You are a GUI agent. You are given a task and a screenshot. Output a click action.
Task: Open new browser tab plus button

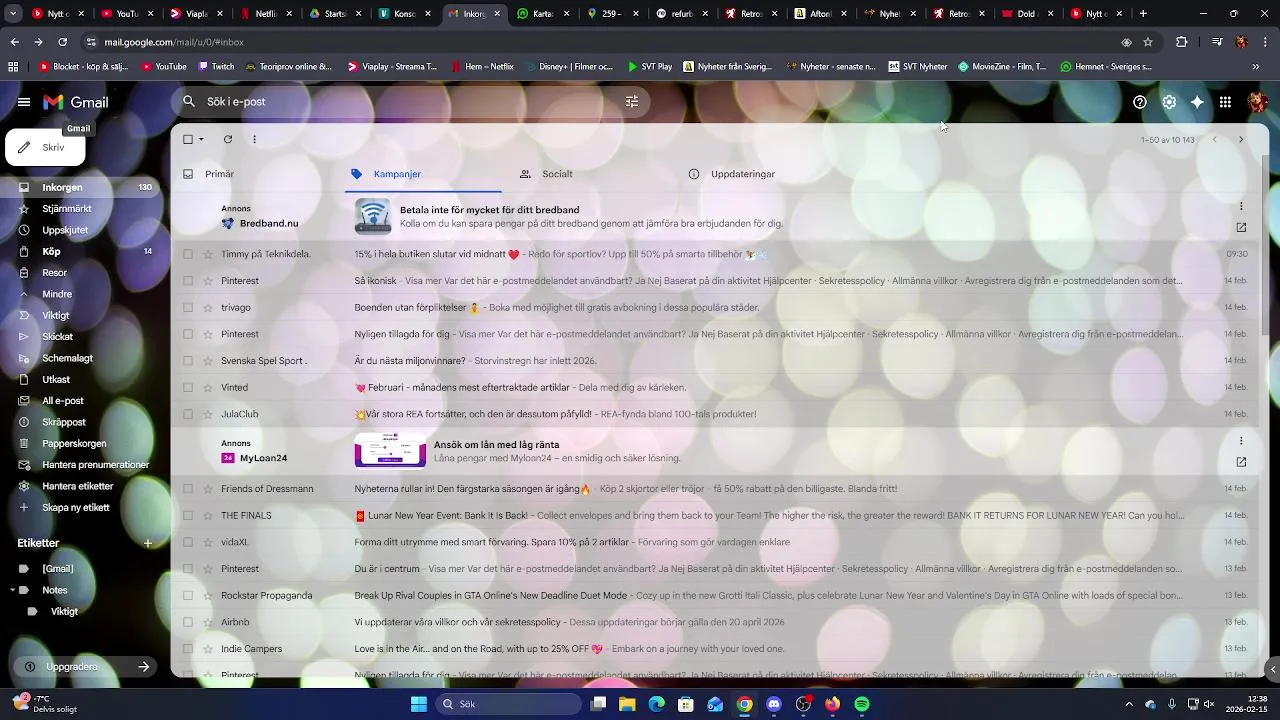pyautogui.click(x=1143, y=14)
